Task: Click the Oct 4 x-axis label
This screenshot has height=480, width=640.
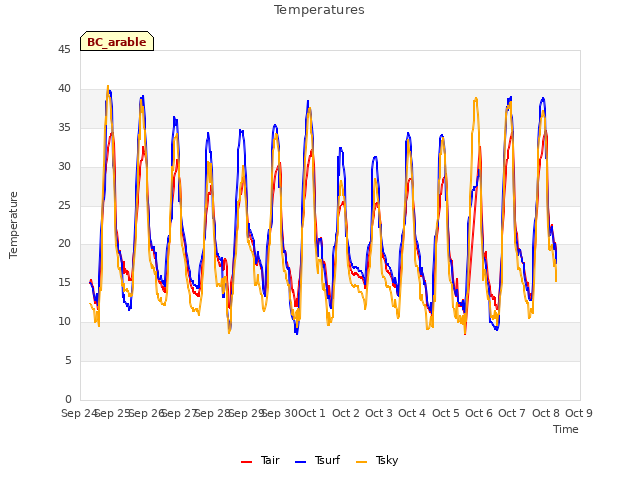Action: pyautogui.click(x=412, y=413)
